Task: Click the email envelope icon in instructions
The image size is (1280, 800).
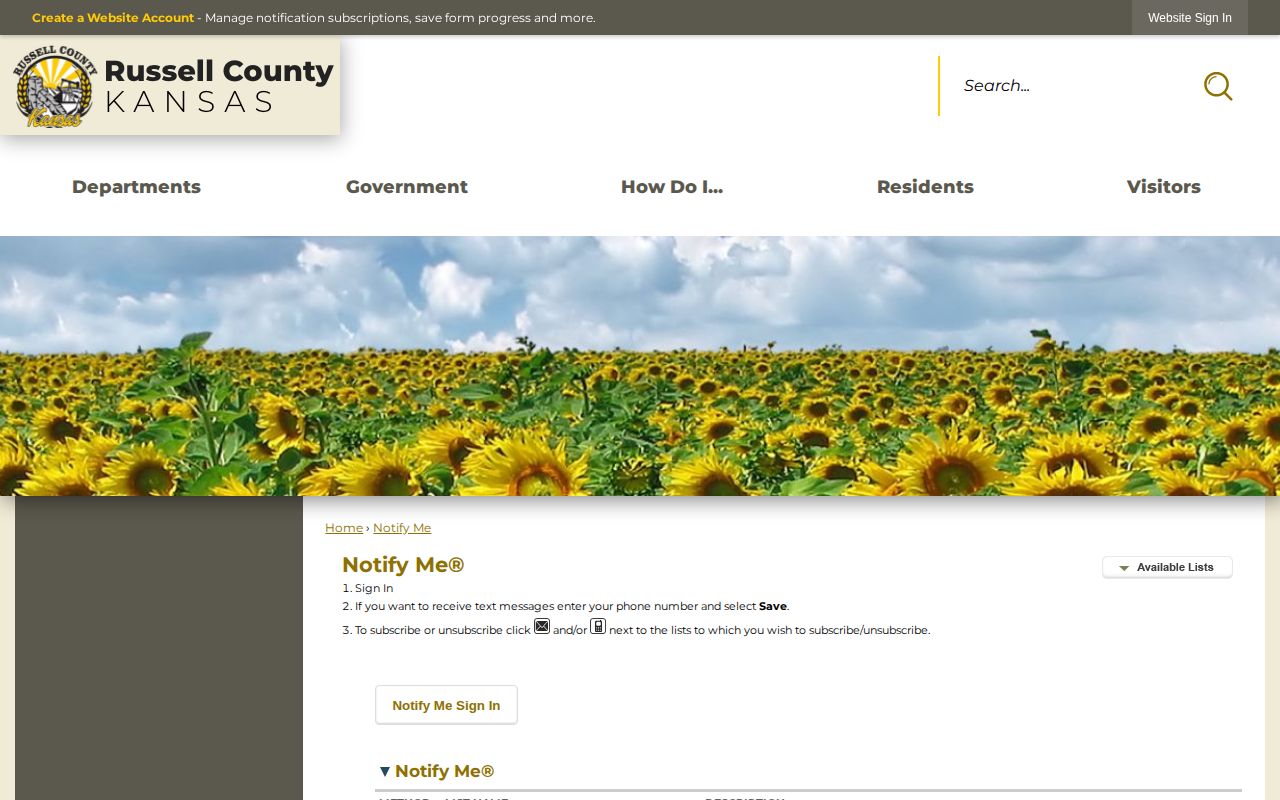Action: click(x=542, y=627)
